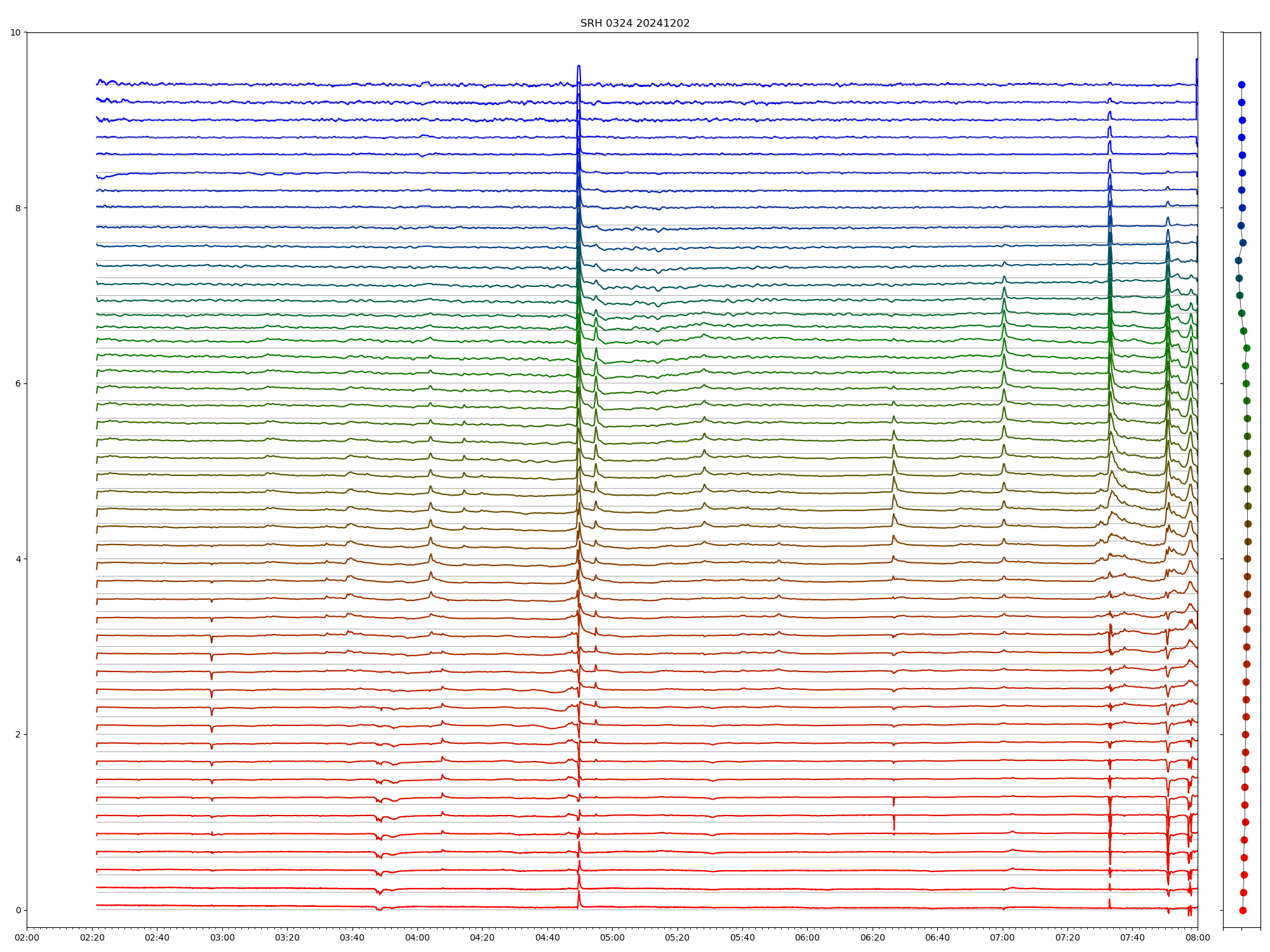Image resolution: width=1270 pixels, height=952 pixels.
Task: Click the 03:40 x-axis time label
Action: pos(352,937)
